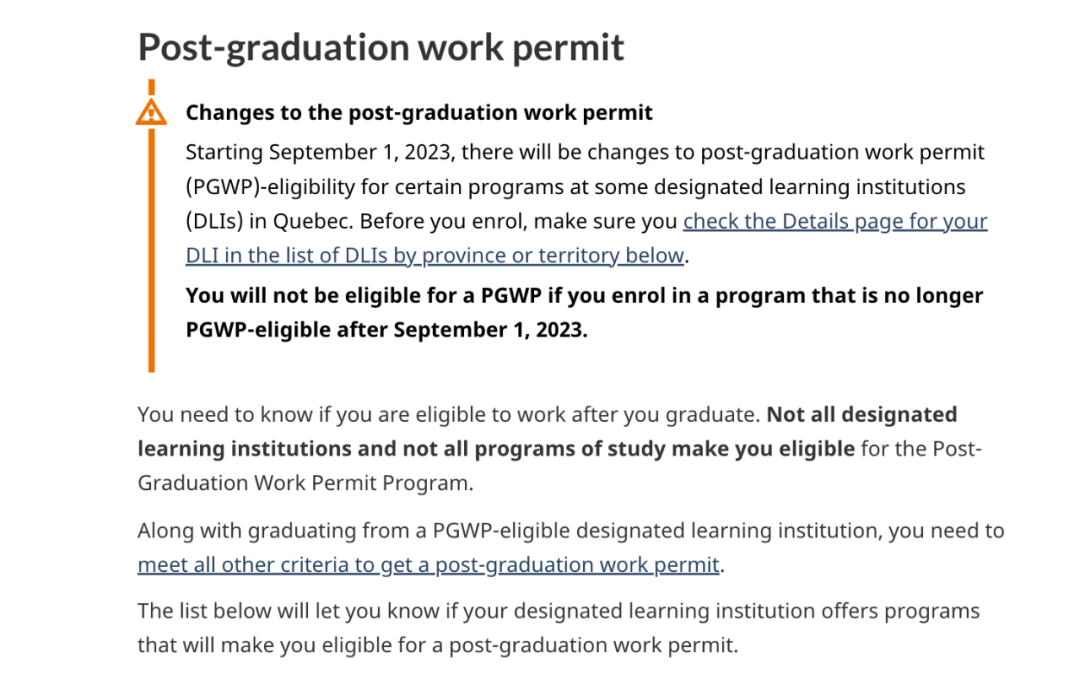Screen dimensions: 1080x691
Task: Click the "Post-graduation work permit" main heading
Action: tap(381, 47)
